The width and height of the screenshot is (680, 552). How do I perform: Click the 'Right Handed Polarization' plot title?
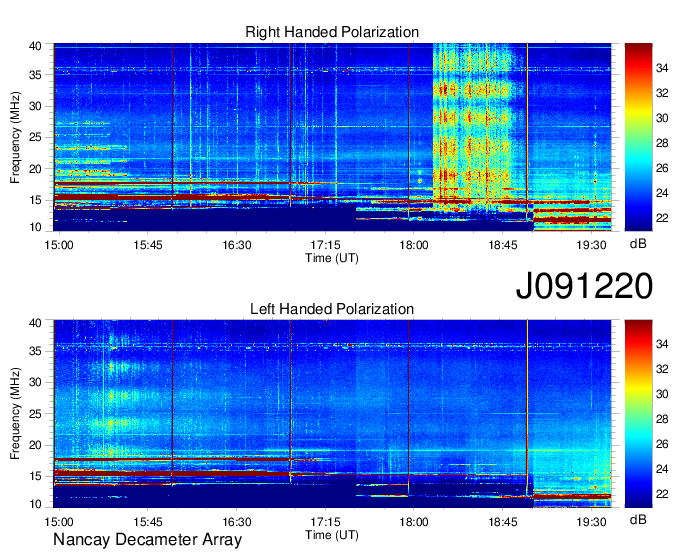(332, 32)
